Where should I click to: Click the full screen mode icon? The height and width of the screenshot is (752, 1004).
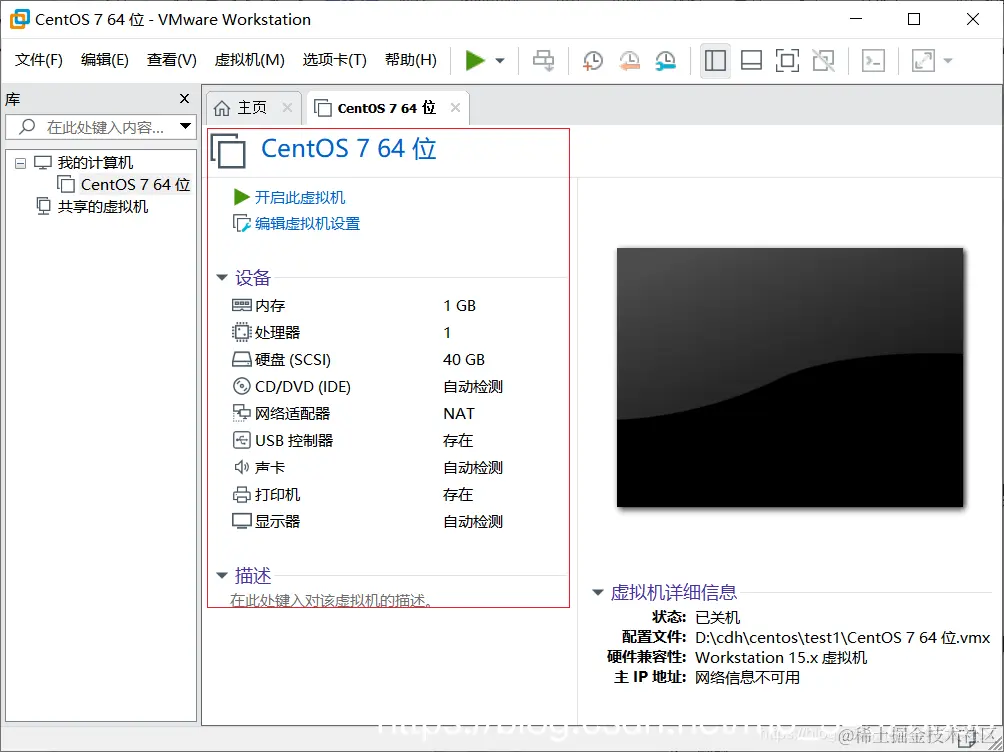pos(787,61)
